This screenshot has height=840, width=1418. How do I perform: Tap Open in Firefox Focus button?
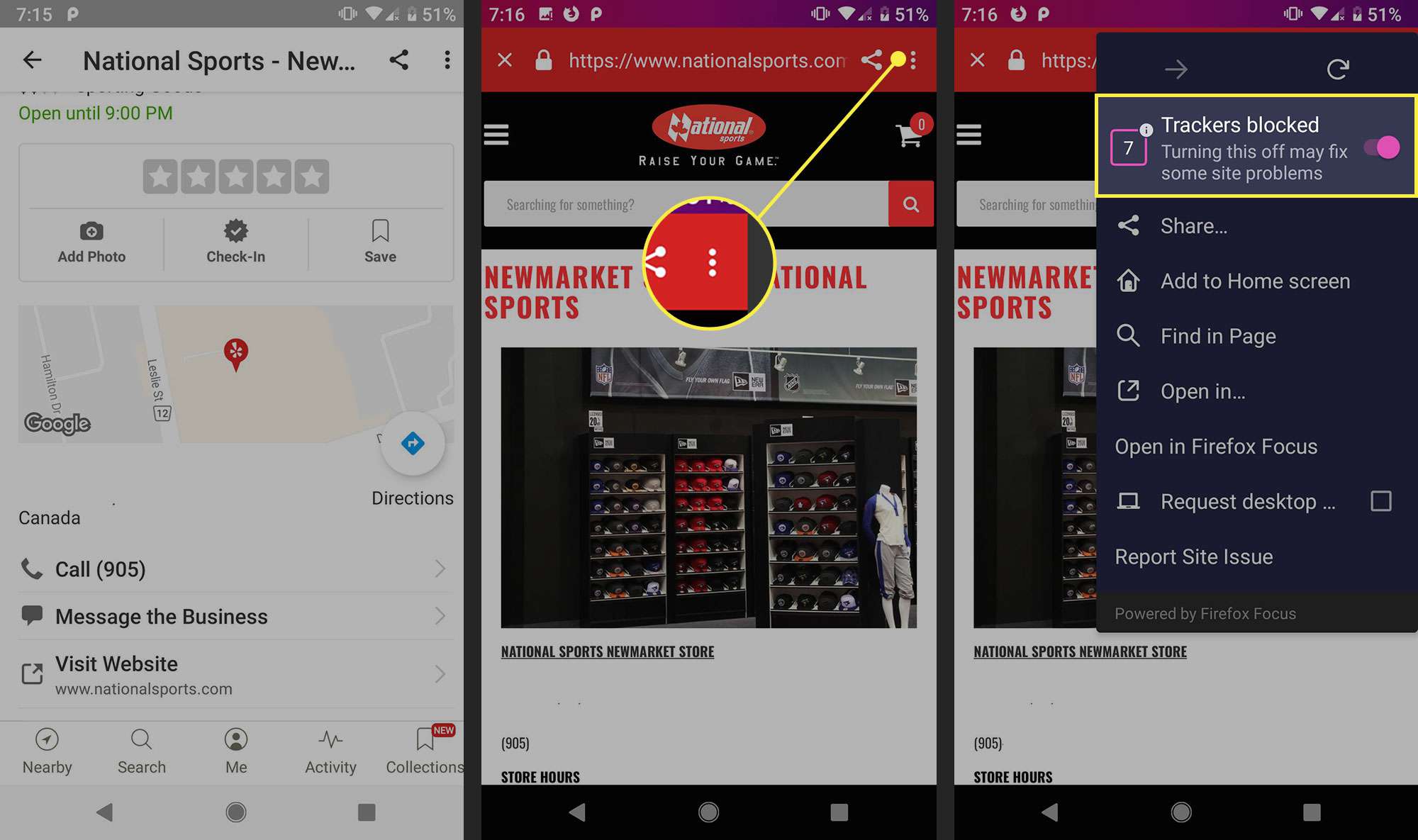pyautogui.click(x=1215, y=445)
